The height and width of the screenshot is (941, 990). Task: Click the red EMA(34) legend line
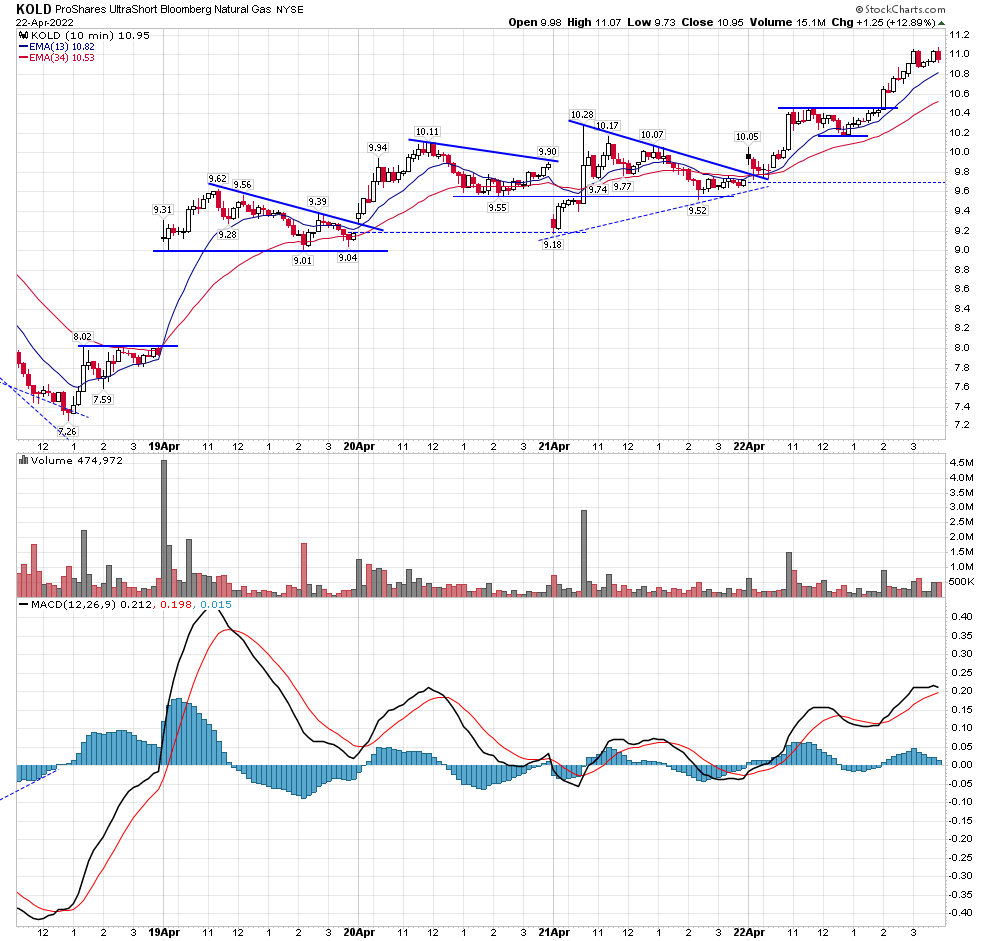23,57
